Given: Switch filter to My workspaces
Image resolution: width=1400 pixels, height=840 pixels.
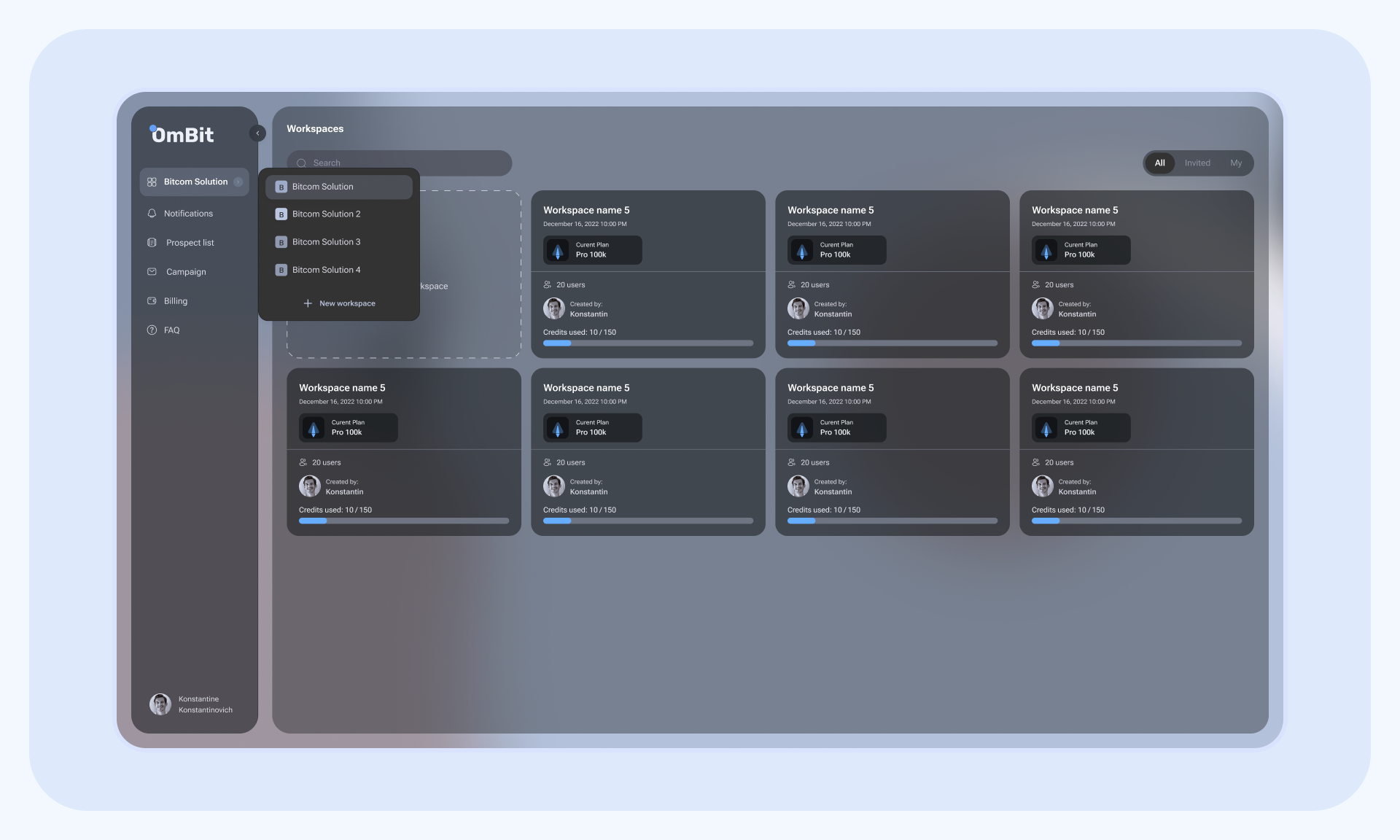Looking at the screenshot, I should point(1235,163).
